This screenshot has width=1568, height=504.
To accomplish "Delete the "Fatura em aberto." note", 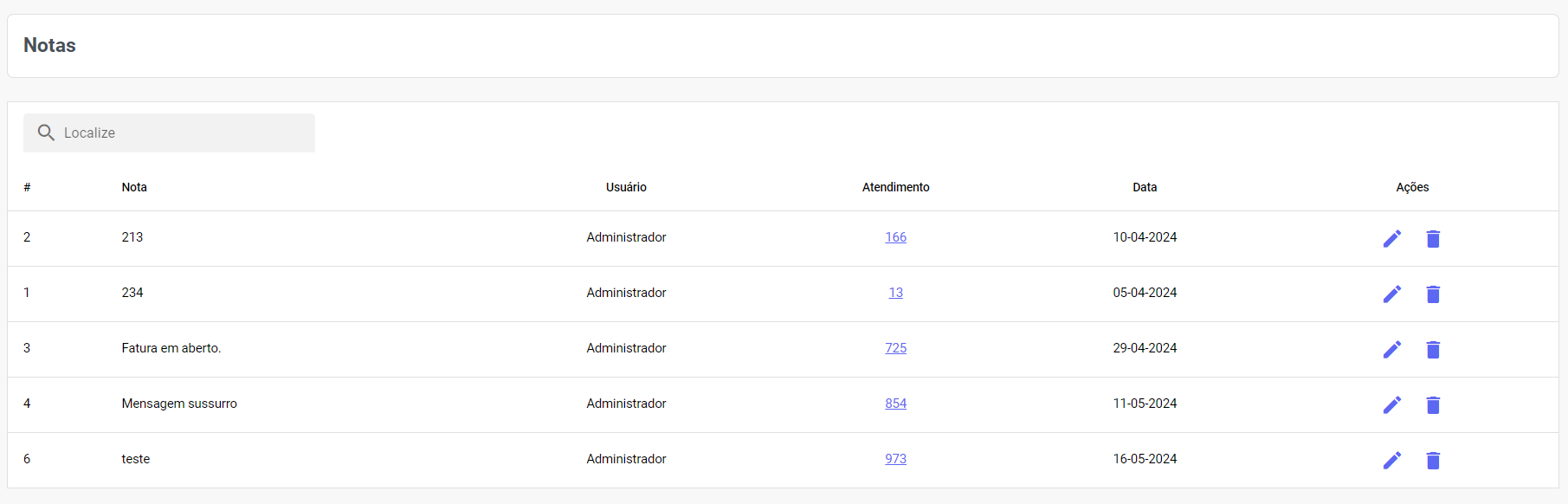I will click(1433, 349).
